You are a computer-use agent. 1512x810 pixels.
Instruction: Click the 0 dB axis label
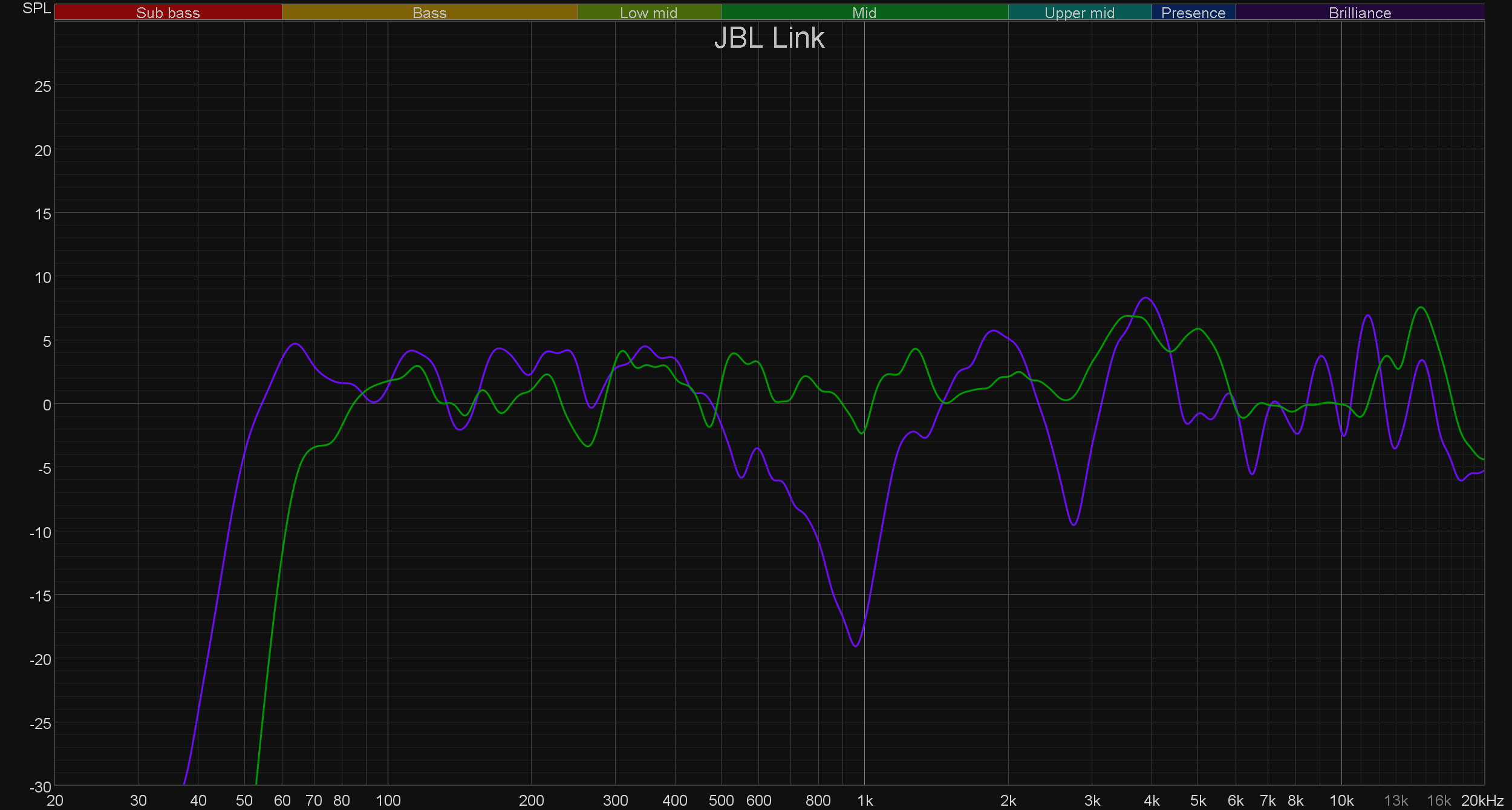click(47, 405)
